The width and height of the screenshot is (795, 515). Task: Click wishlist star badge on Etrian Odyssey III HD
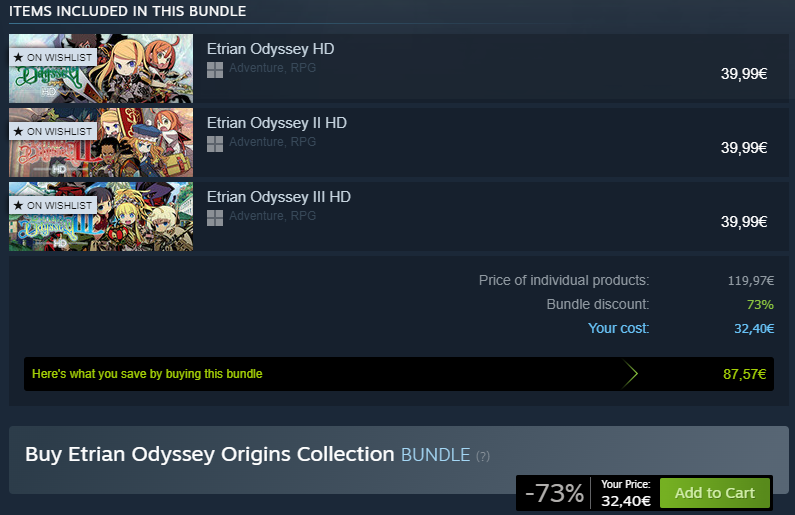pyautogui.click(x=52, y=205)
